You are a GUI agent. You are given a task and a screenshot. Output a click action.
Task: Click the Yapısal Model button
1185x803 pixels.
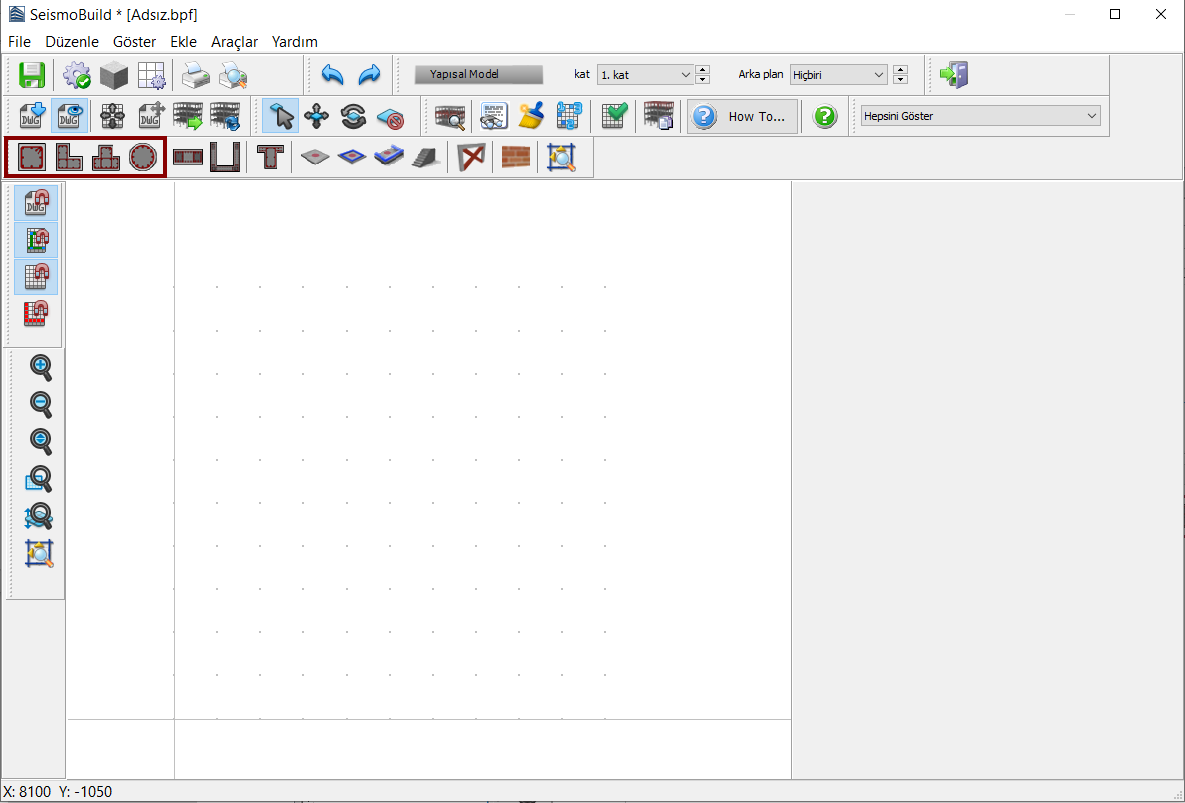pos(478,75)
